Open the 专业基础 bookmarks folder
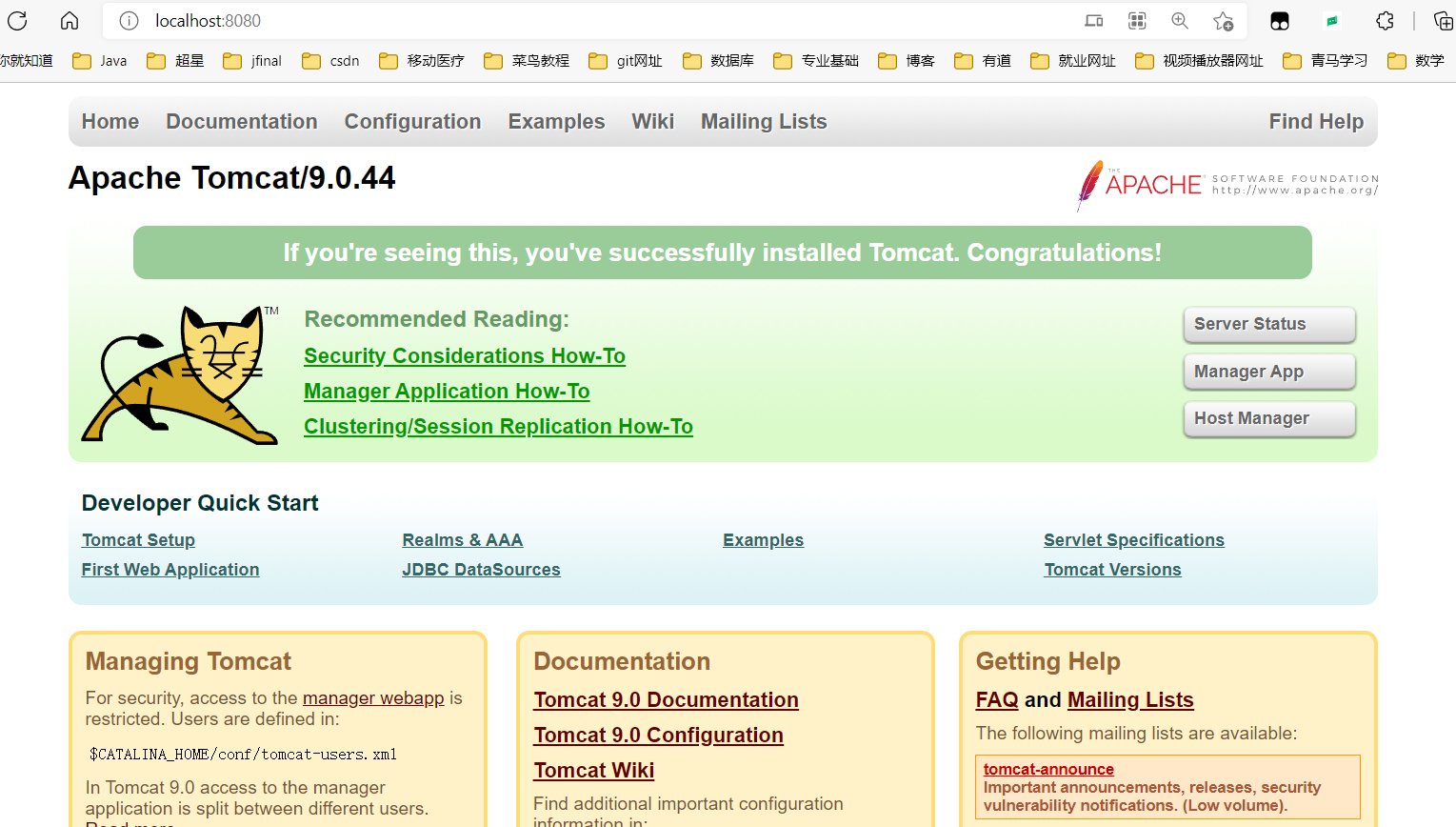This screenshot has height=827, width=1456. coord(816,61)
